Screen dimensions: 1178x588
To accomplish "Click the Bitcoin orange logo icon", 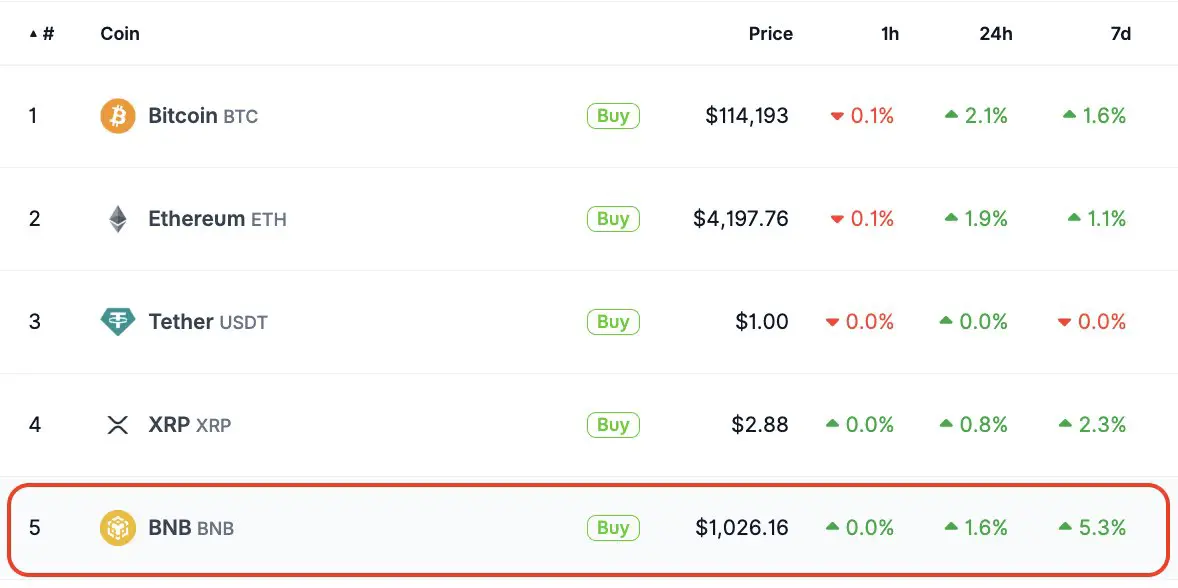I will tap(118, 116).
